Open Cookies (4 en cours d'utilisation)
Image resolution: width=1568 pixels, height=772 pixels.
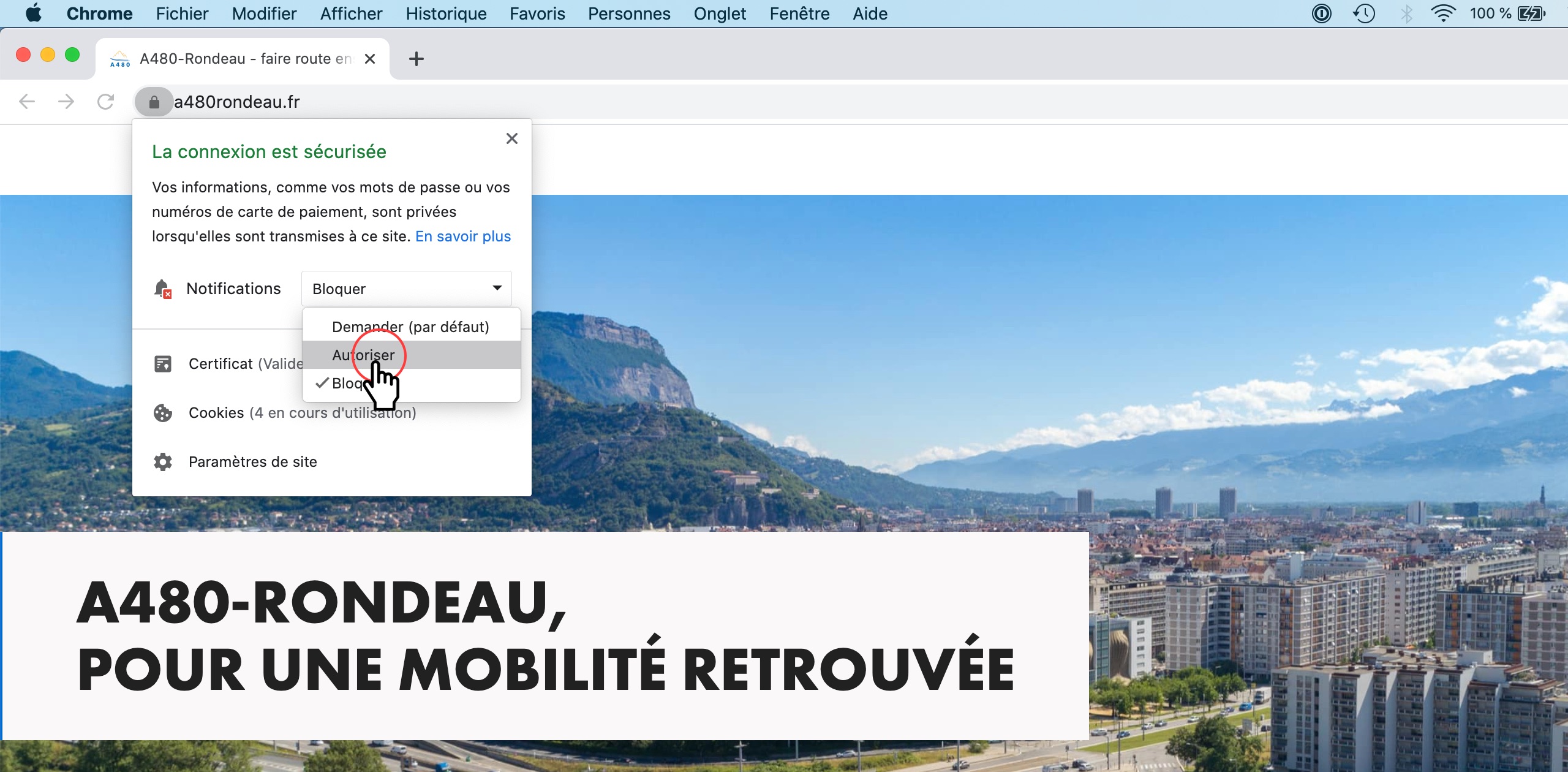303,413
